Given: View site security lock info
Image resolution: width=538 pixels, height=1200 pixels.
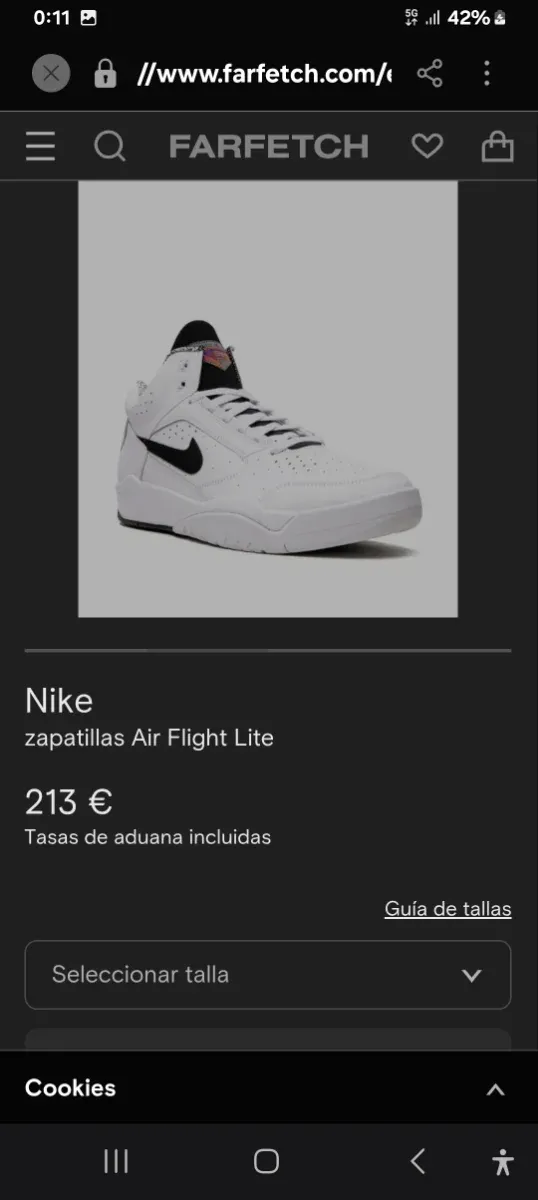Looking at the screenshot, I should (105, 74).
